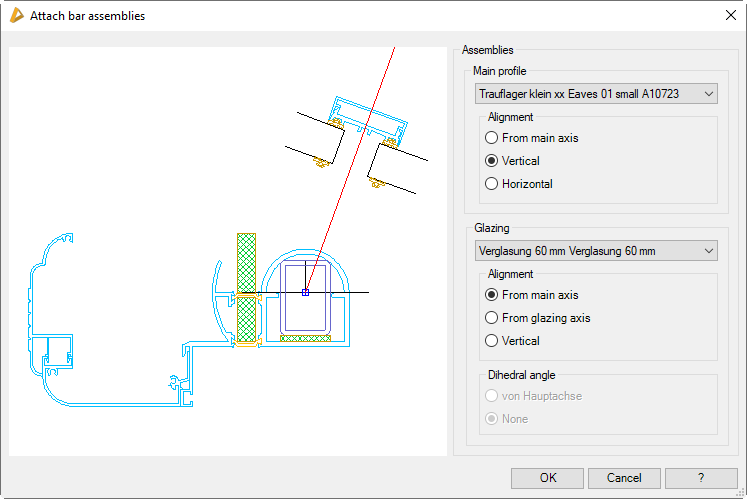Select From main axis under Main profile
This screenshot has height=499, width=747.
491,138
